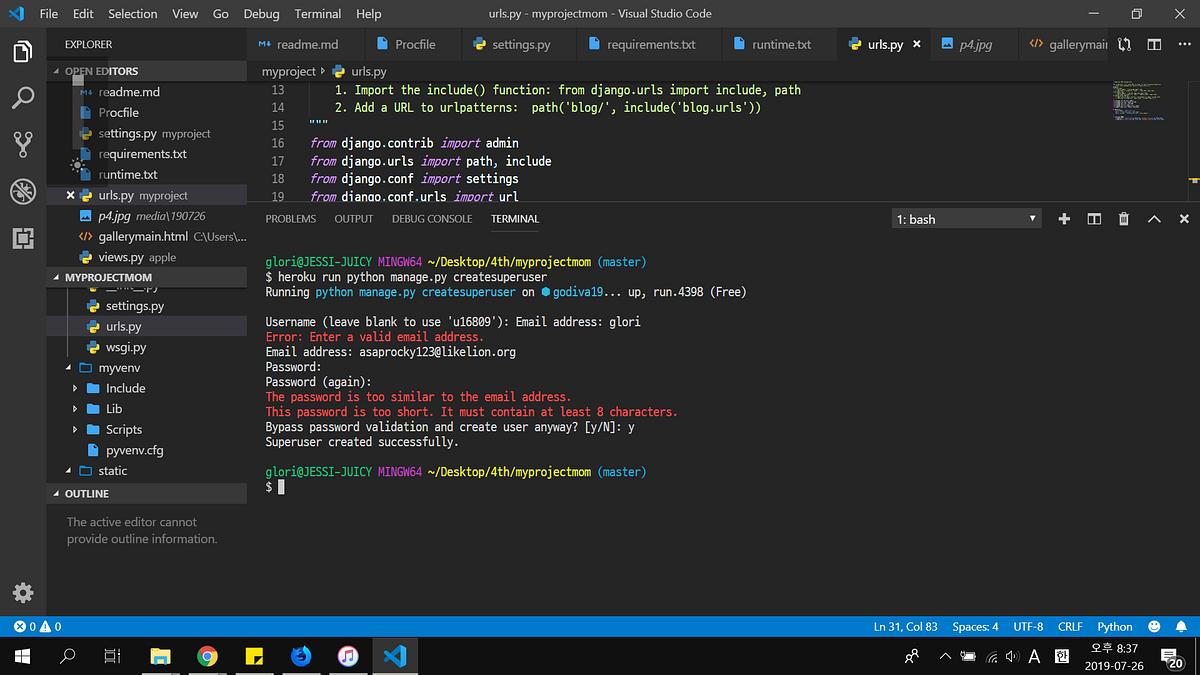Viewport: 1200px width, 675px height.
Task: Kill terminal with trash icon
Action: pos(1123,219)
